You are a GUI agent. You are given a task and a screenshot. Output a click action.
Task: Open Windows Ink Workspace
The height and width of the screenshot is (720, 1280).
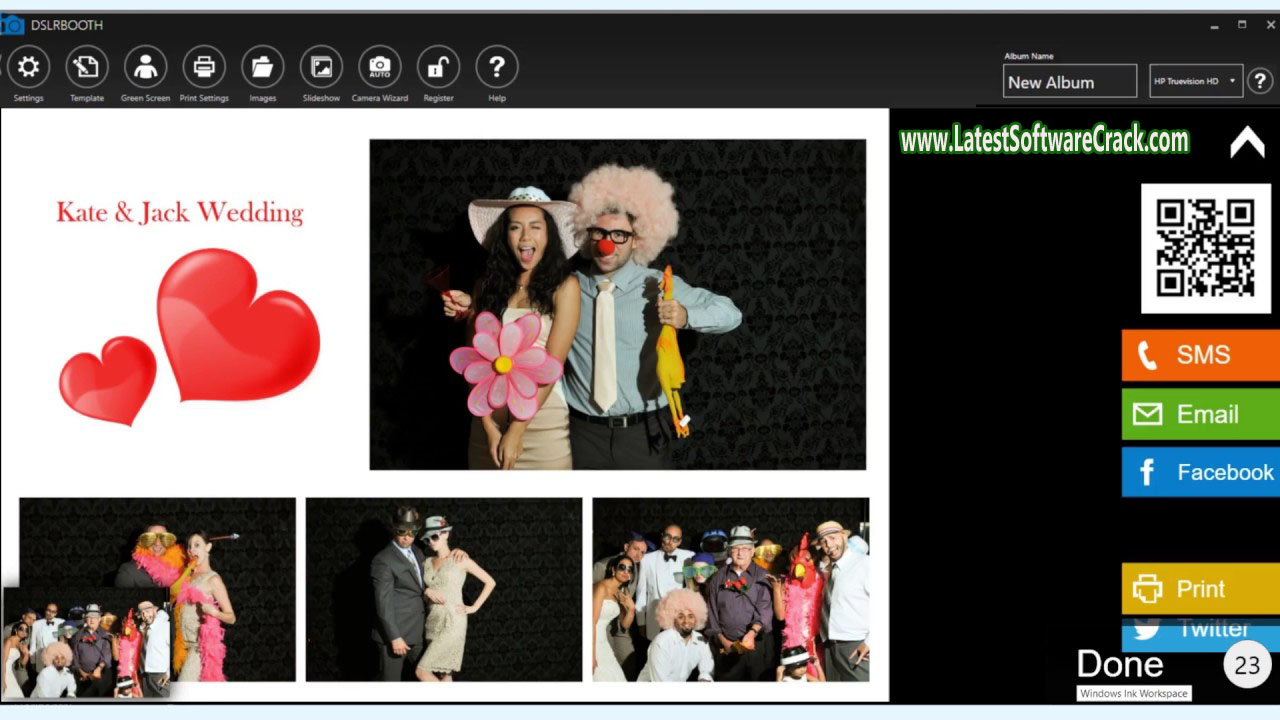[x=1133, y=692]
